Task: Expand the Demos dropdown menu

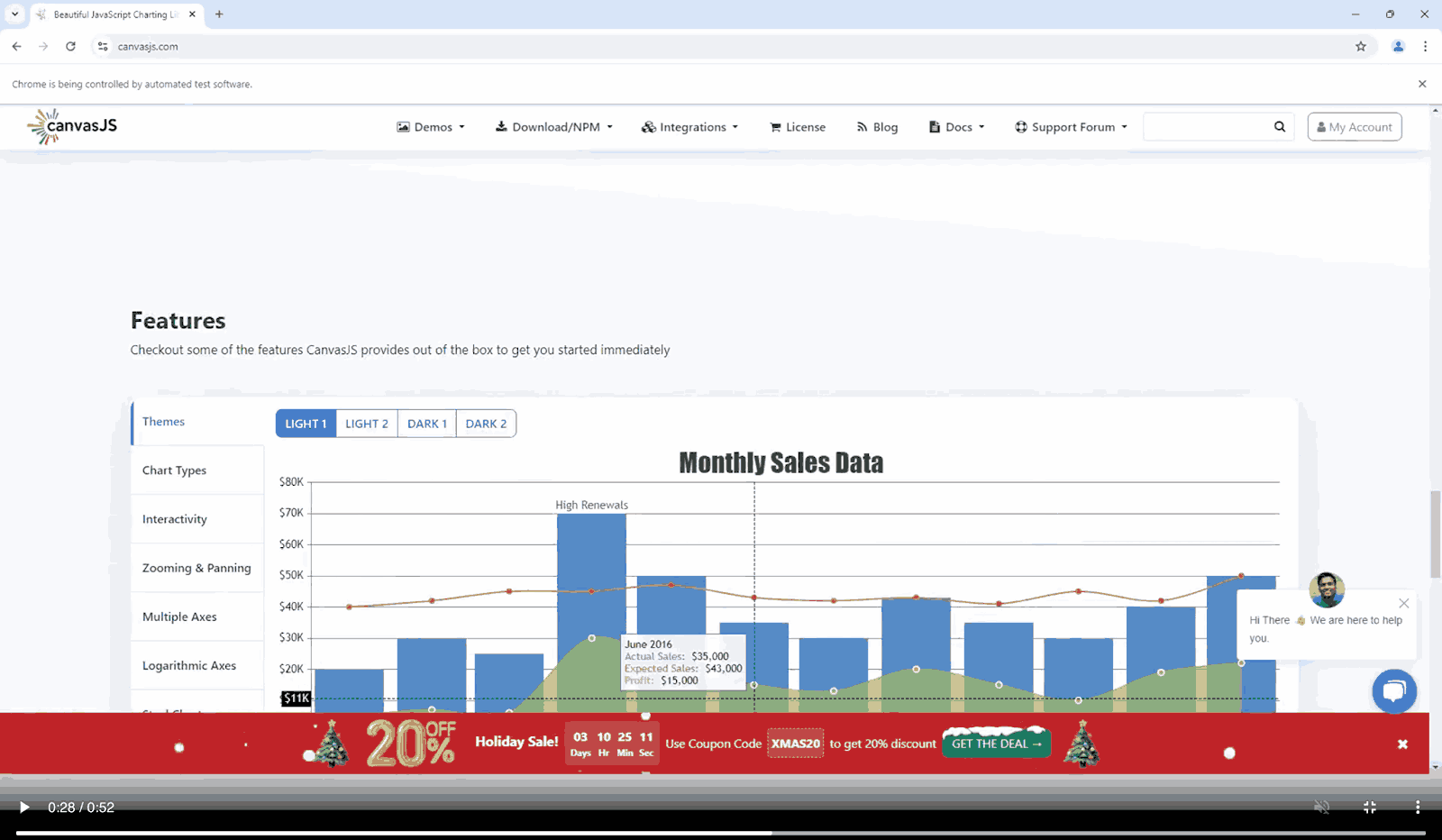Action: point(431,127)
